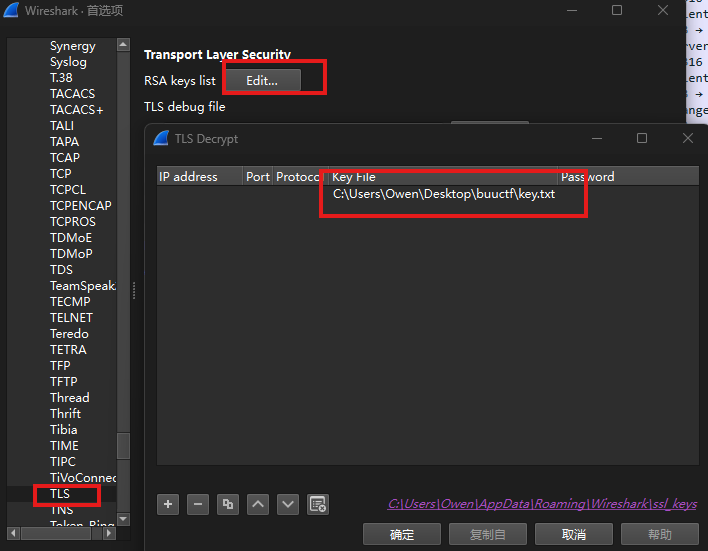
Task: Select TCPENCAP protocol entry
Action: pyautogui.click(x=80, y=205)
